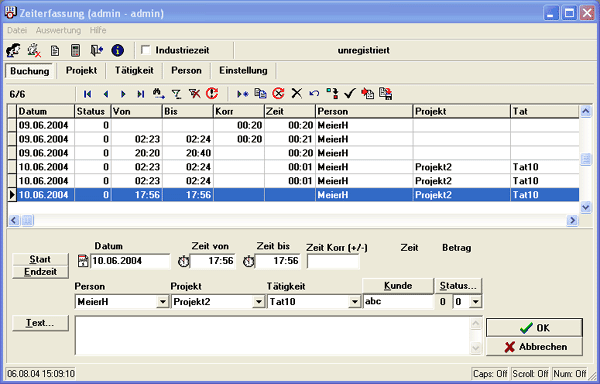
Task: Click table vertical scrollbar up arrow
Action: pyautogui.click(x=586, y=111)
